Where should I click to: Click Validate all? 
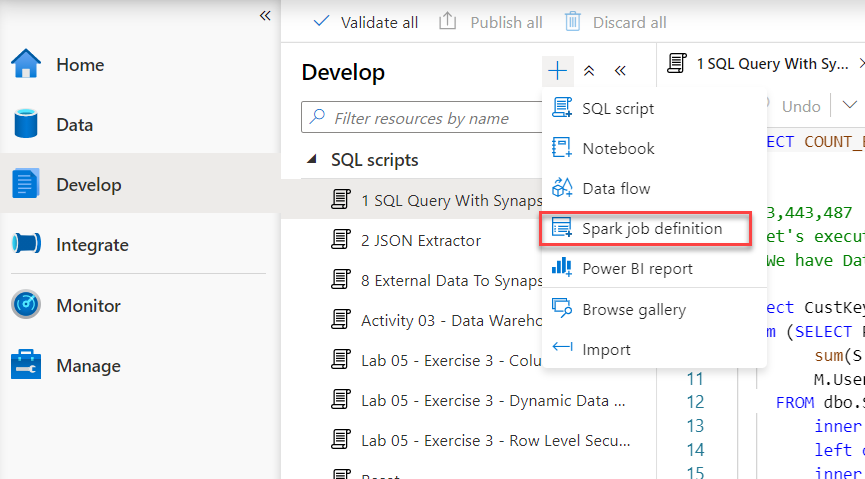(366, 23)
